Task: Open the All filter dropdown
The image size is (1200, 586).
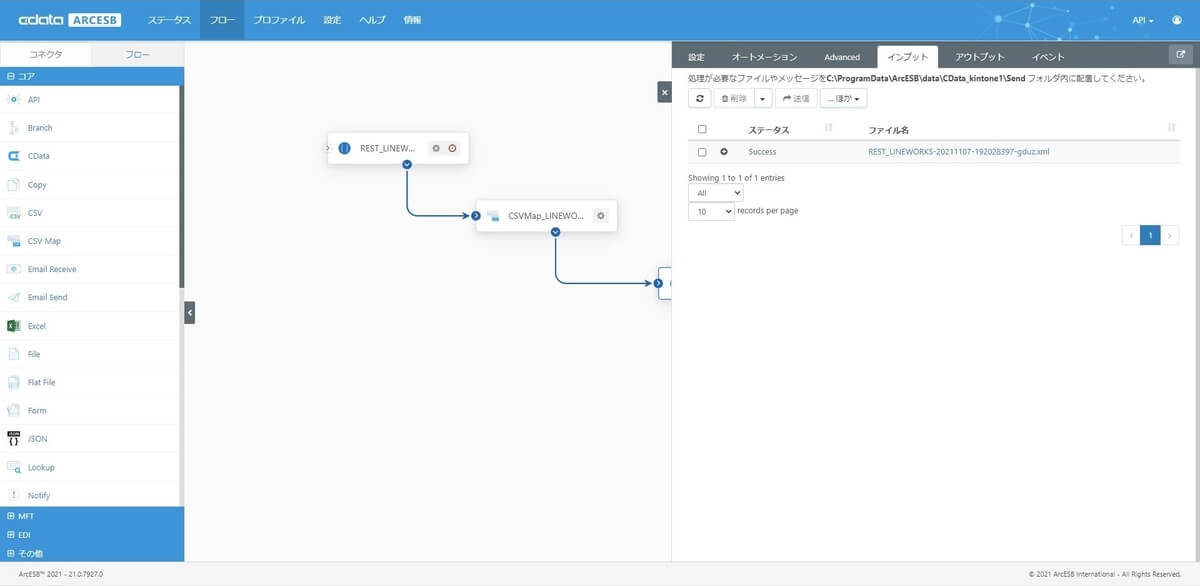Action: 715,192
